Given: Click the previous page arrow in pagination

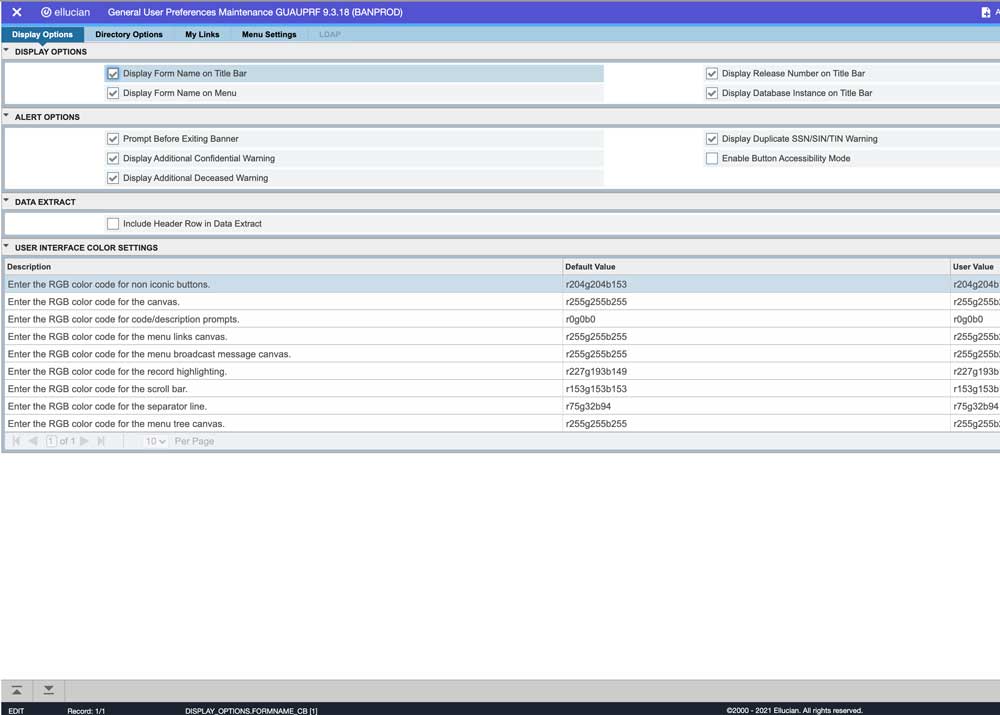Looking at the screenshot, I should (32, 440).
